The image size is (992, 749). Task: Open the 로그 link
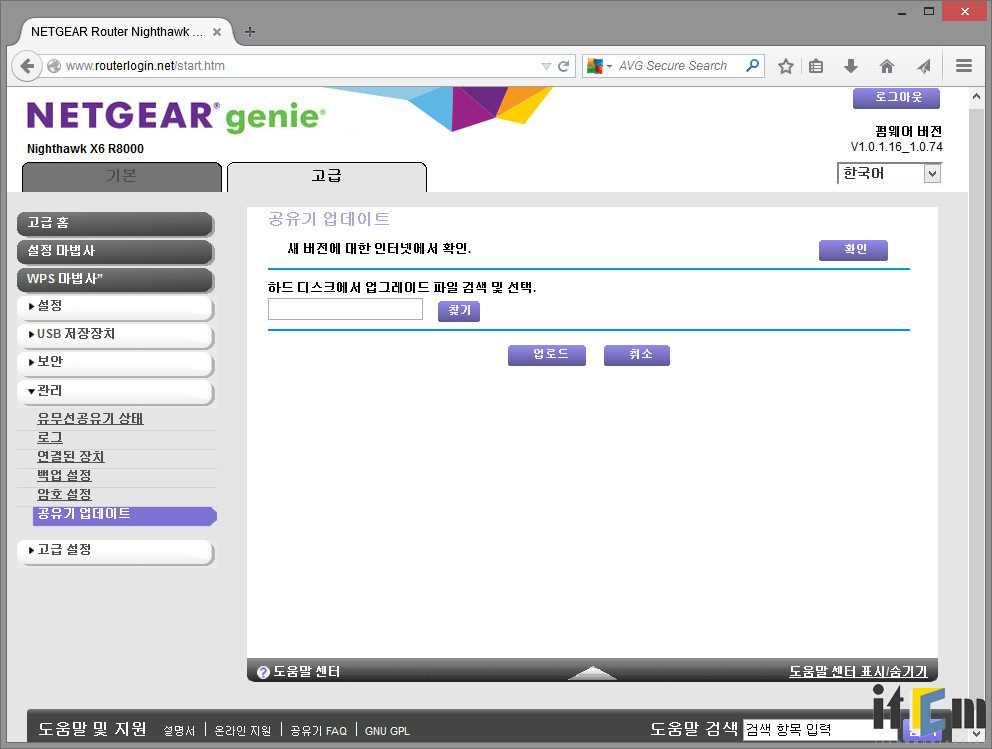coord(50,437)
